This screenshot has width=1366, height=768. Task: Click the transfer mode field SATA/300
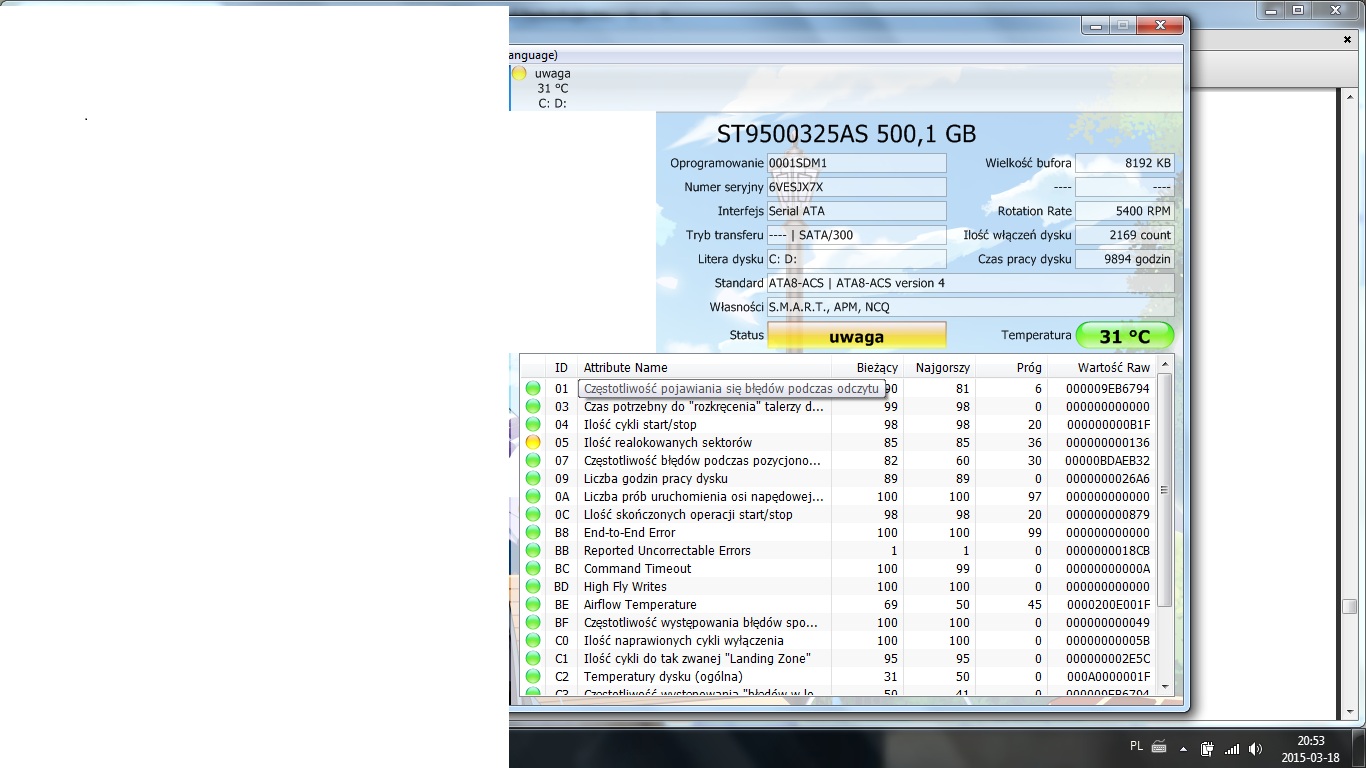click(x=856, y=235)
